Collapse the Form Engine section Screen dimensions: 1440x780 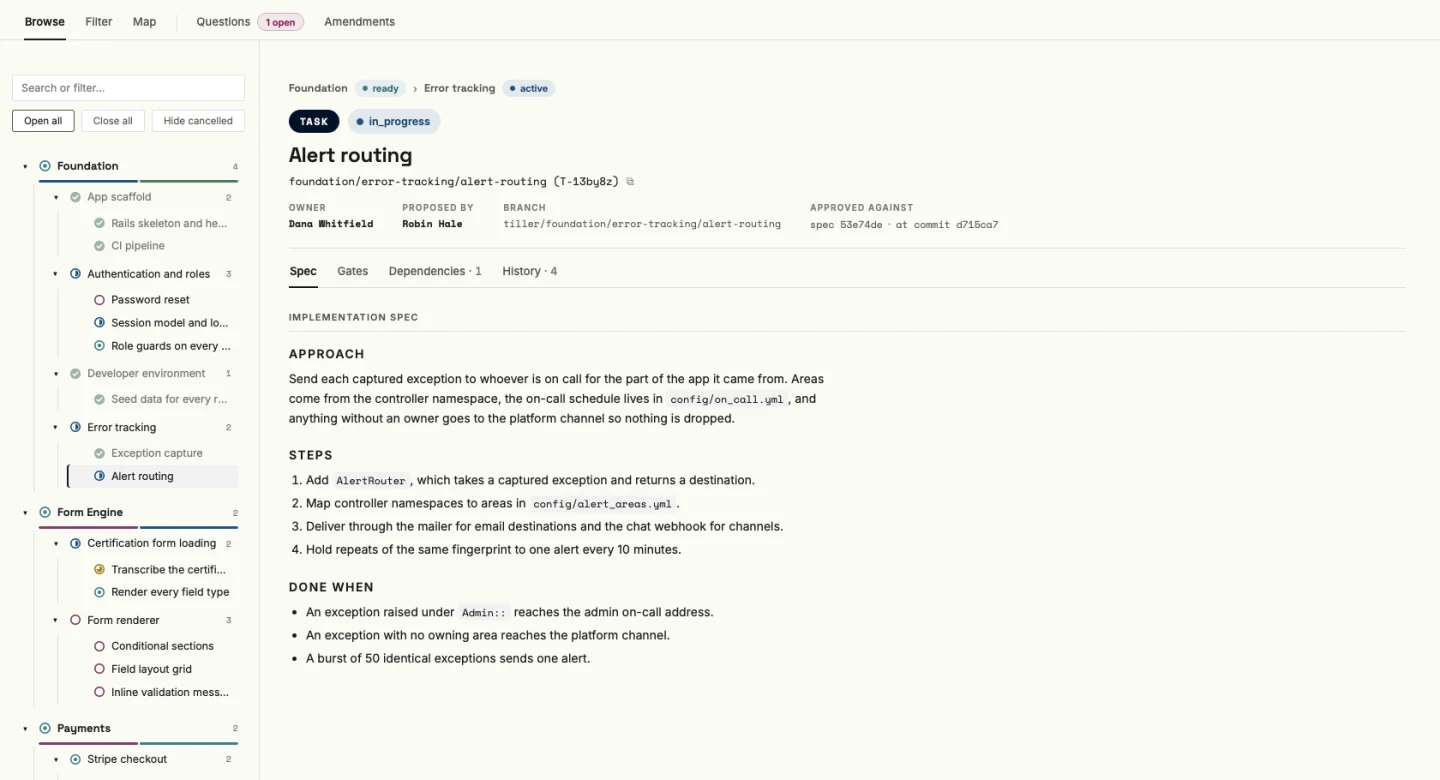click(25, 512)
